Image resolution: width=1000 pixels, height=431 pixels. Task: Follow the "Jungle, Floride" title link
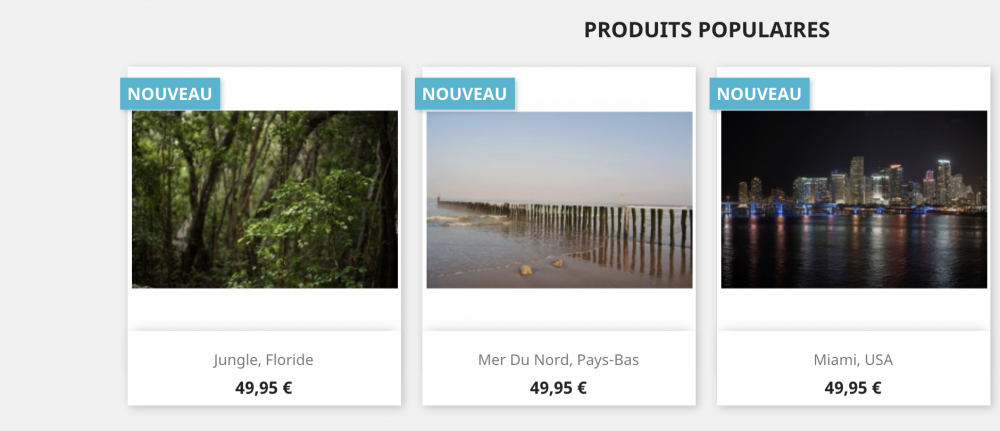point(264,360)
